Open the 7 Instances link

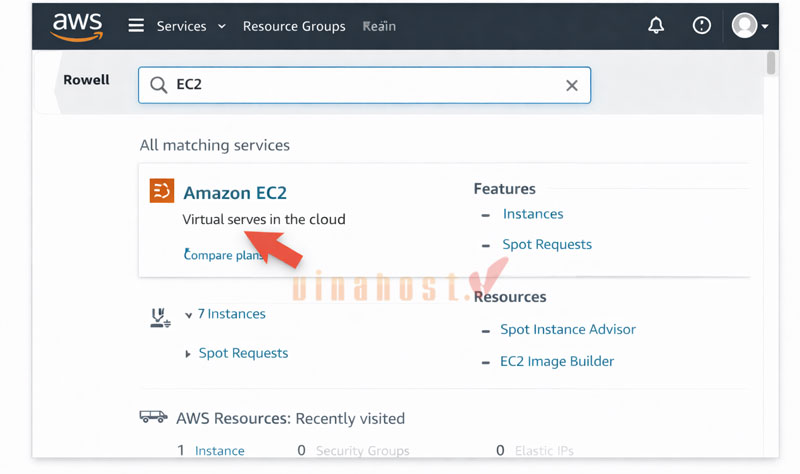pos(232,314)
